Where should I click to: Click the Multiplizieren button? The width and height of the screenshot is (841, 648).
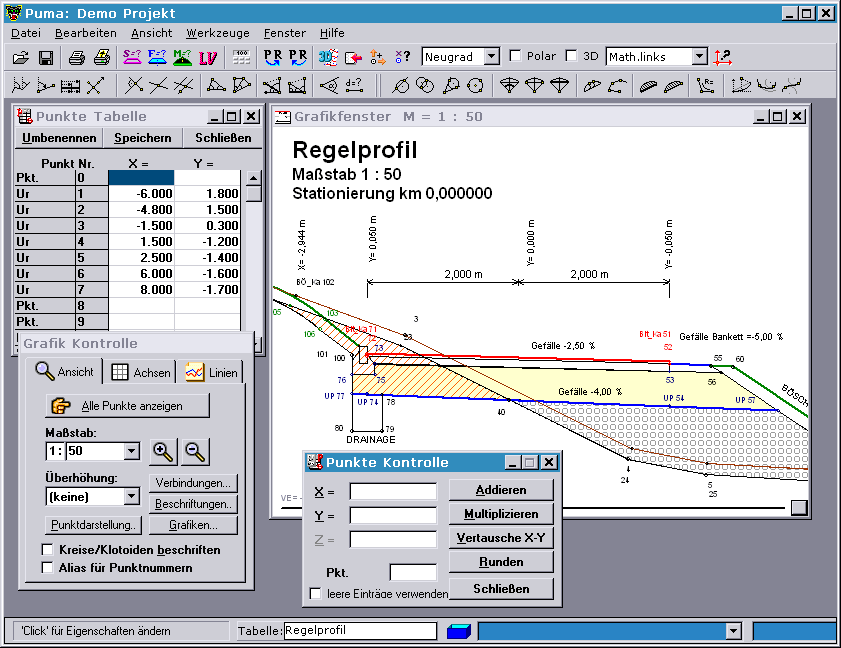[x=501, y=514]
